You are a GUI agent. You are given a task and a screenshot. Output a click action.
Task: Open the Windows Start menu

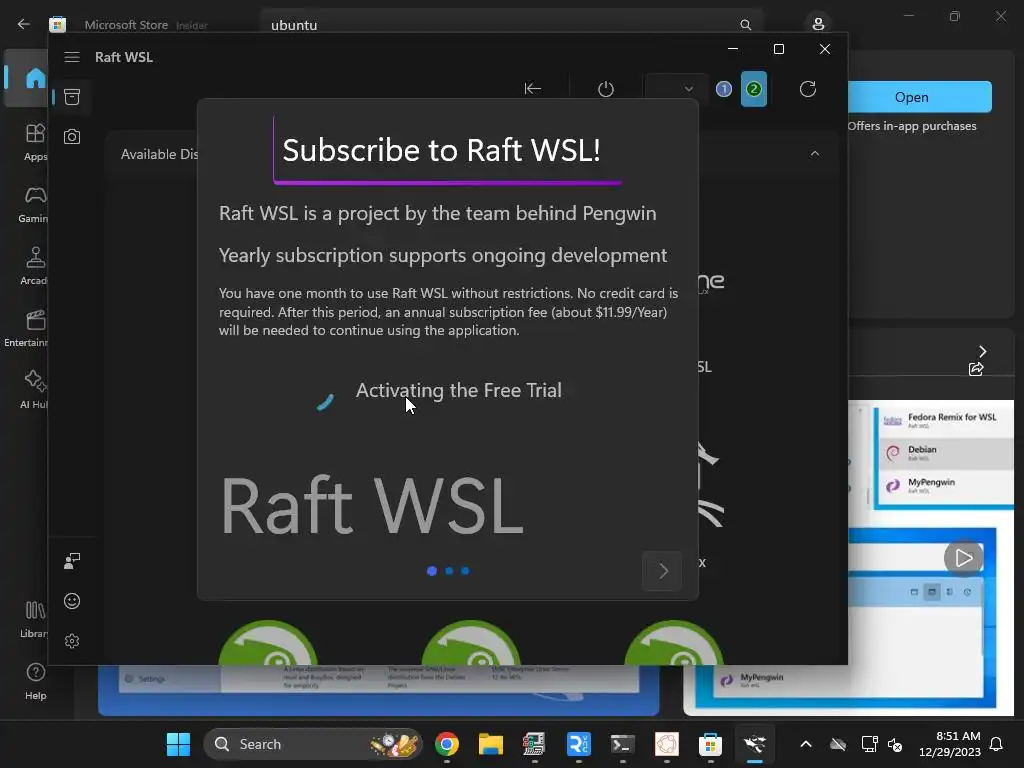click(x=178, y=744)
